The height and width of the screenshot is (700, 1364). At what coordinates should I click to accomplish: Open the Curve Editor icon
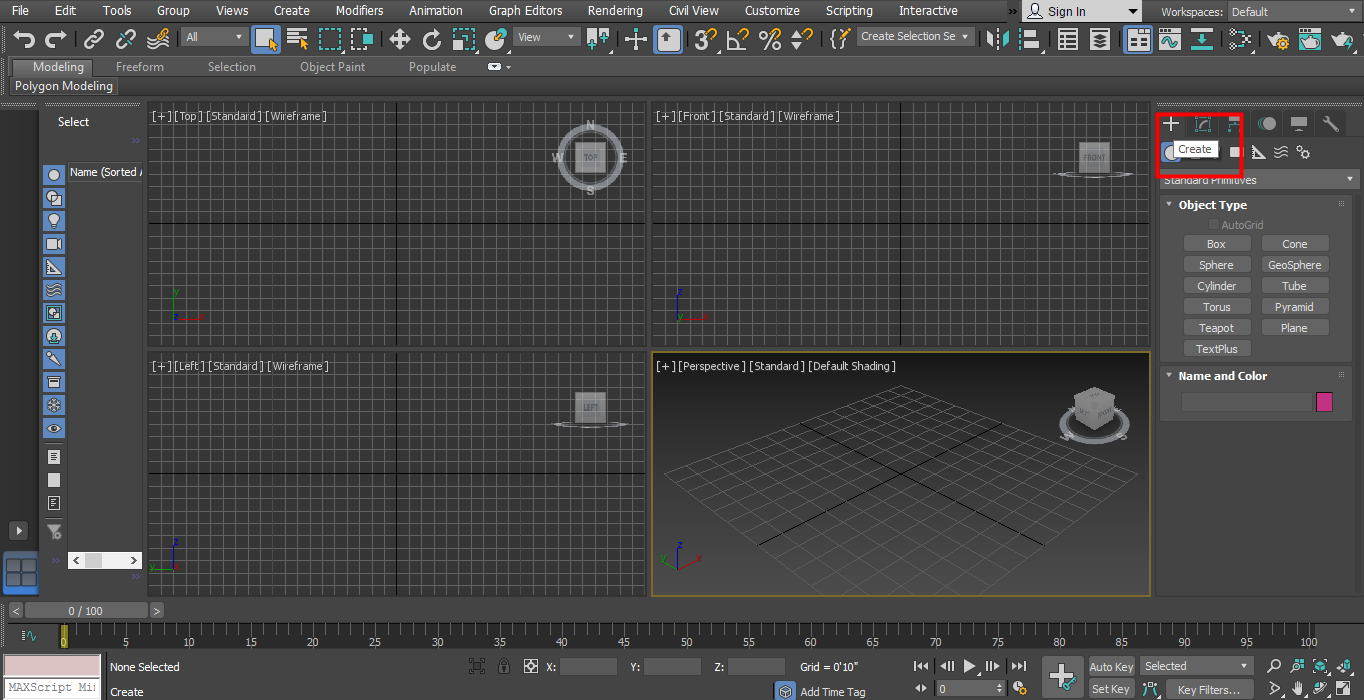(1169, 37)
